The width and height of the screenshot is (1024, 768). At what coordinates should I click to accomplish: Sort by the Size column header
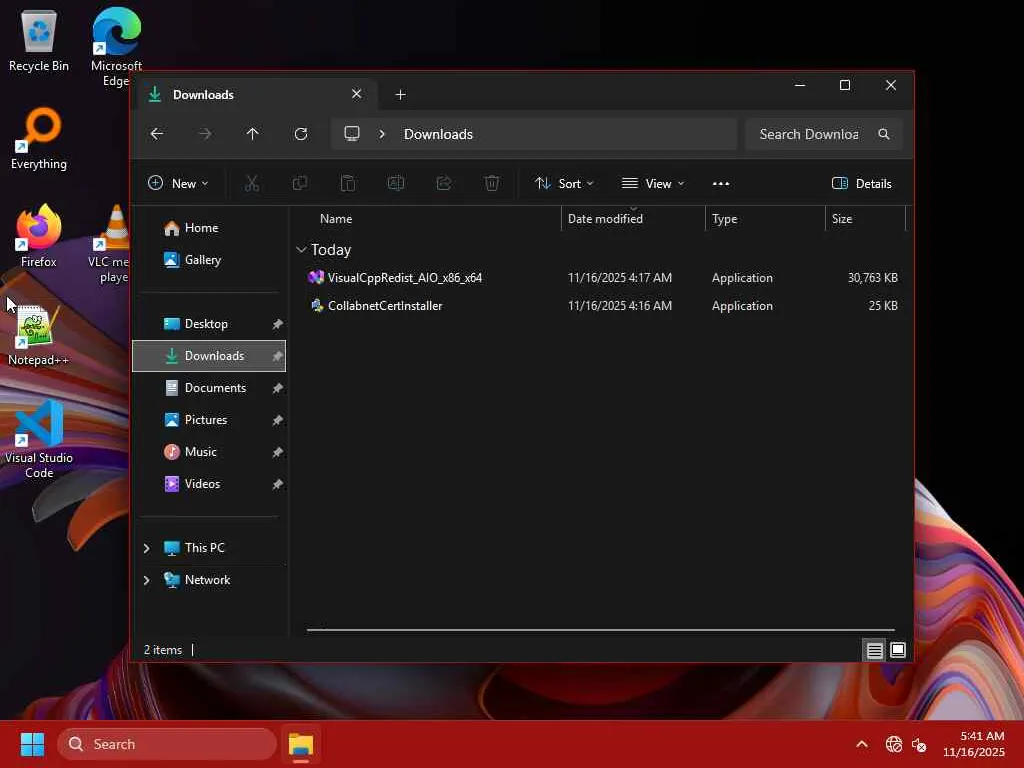coord(865,219)
